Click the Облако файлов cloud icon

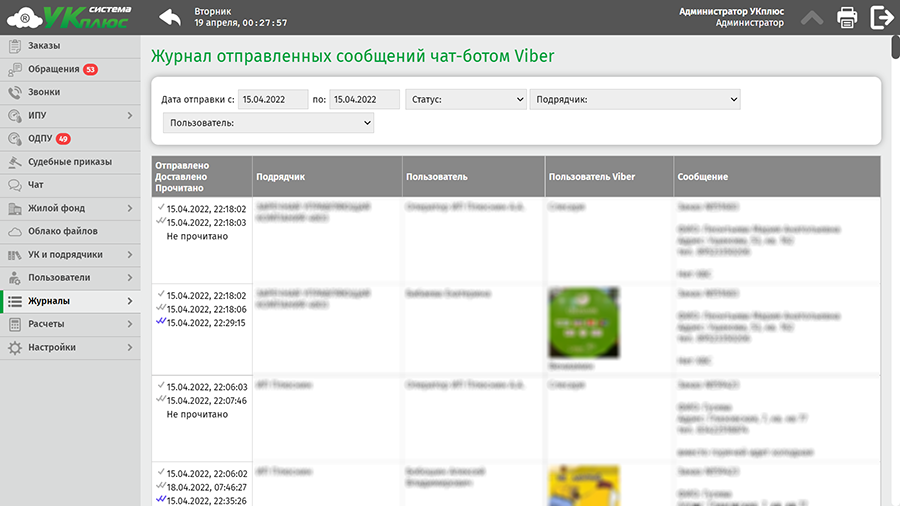15,231
